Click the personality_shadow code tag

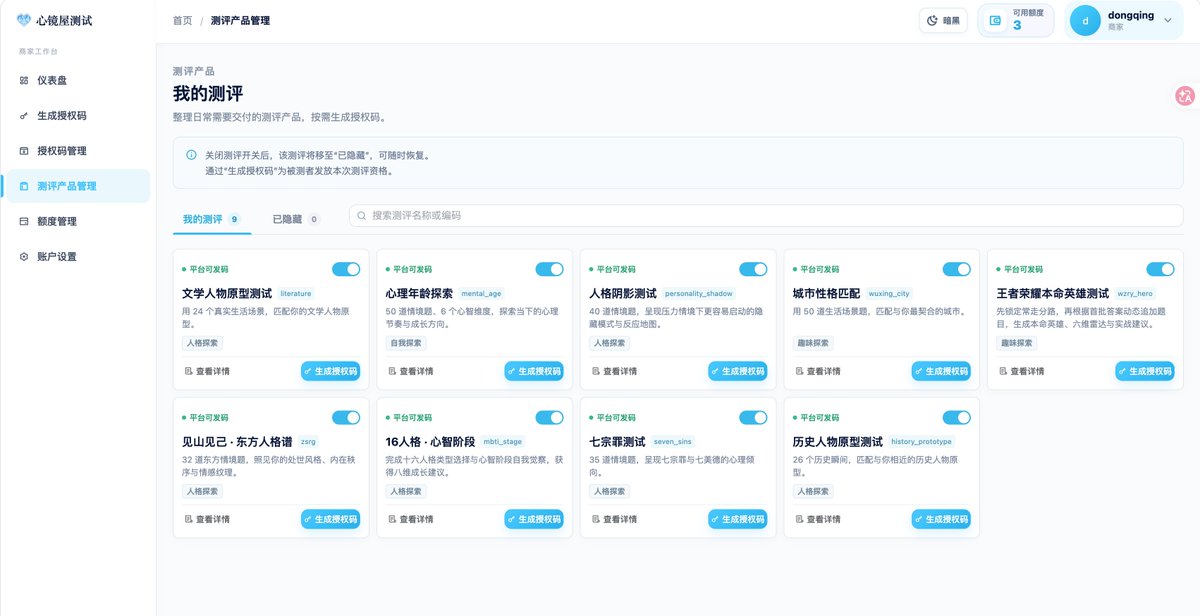(698, 294)
